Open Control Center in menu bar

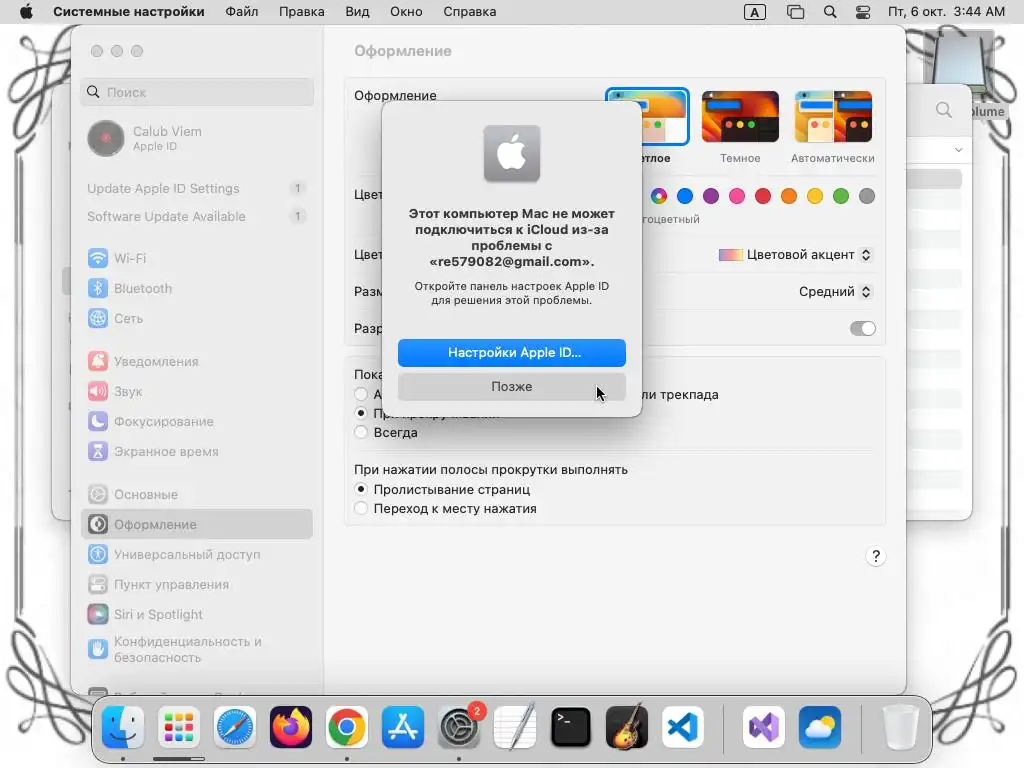(x=863, y=12)
